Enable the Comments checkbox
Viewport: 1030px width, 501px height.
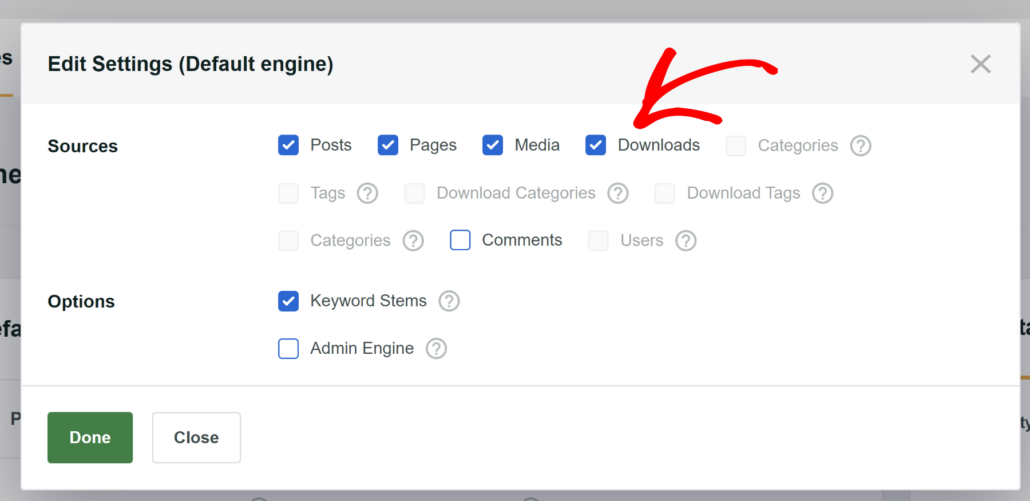pos(460,241)
